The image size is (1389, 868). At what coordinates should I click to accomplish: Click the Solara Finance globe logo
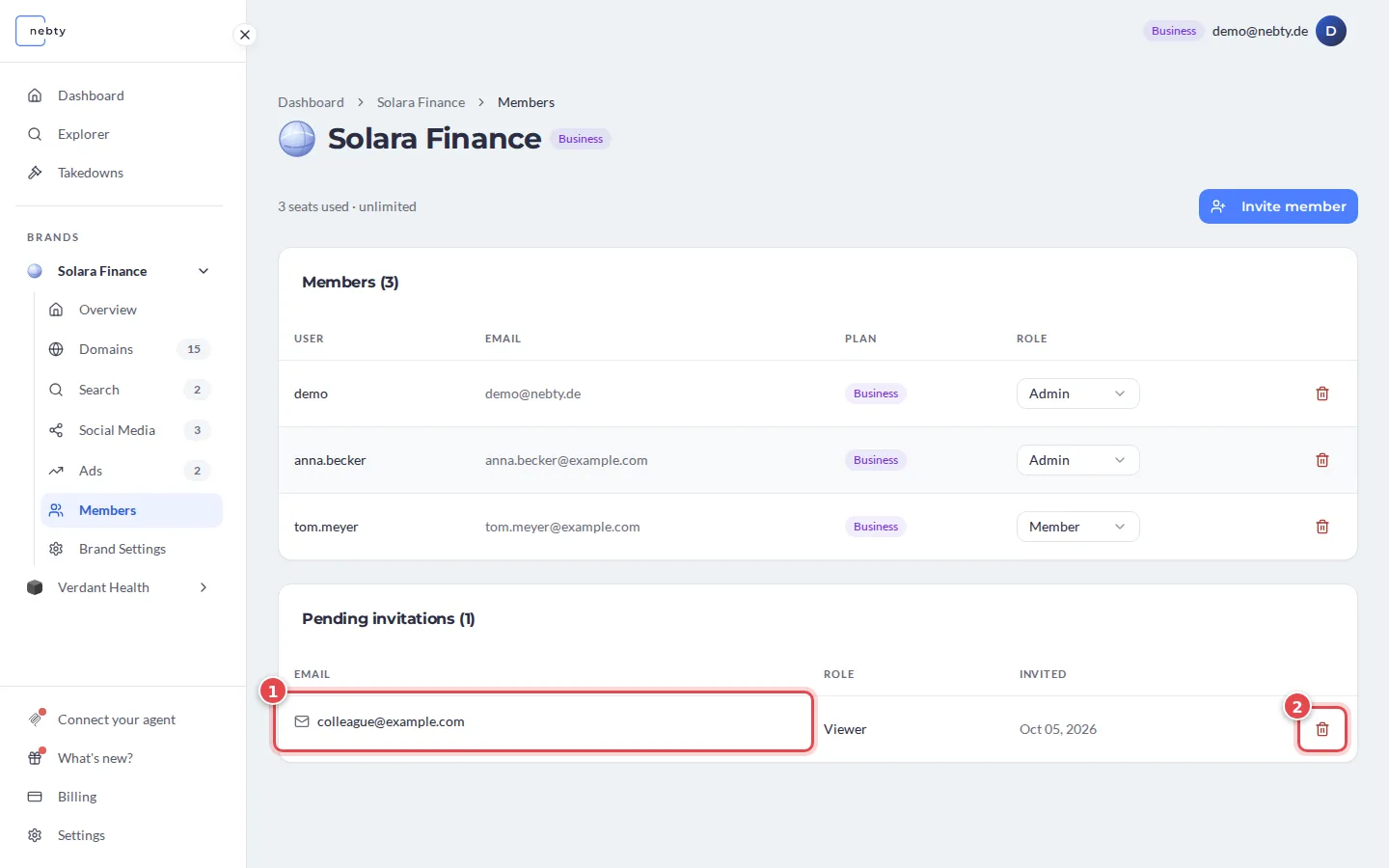(297, 139)
